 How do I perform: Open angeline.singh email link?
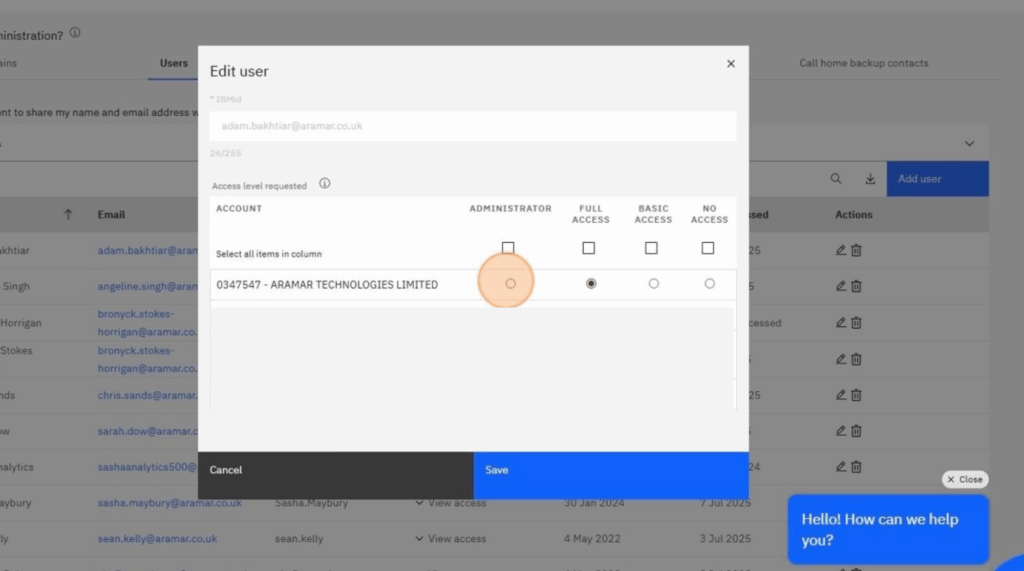coord(148,286)
